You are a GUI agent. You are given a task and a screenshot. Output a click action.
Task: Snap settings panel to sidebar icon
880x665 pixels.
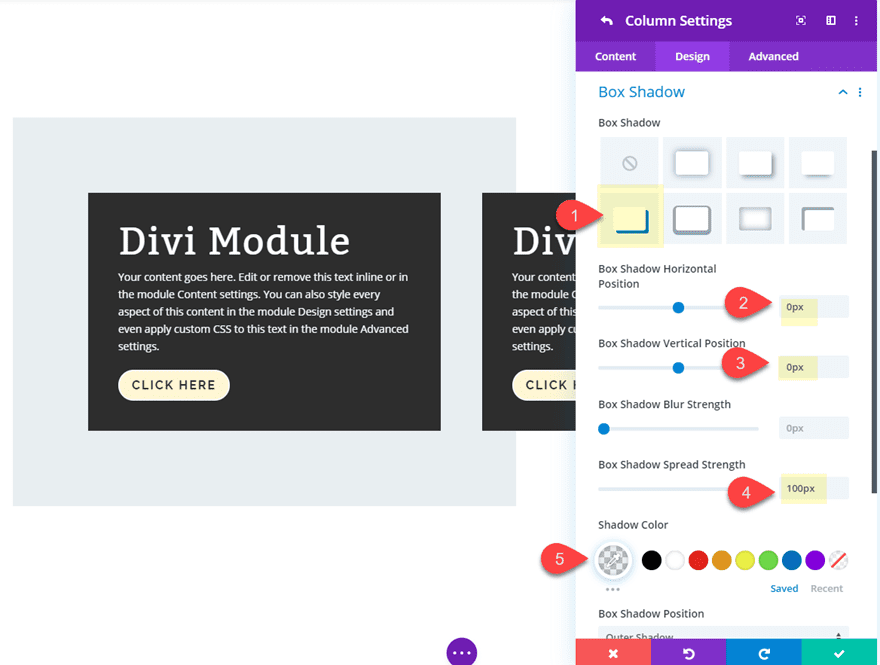(831, 21)
